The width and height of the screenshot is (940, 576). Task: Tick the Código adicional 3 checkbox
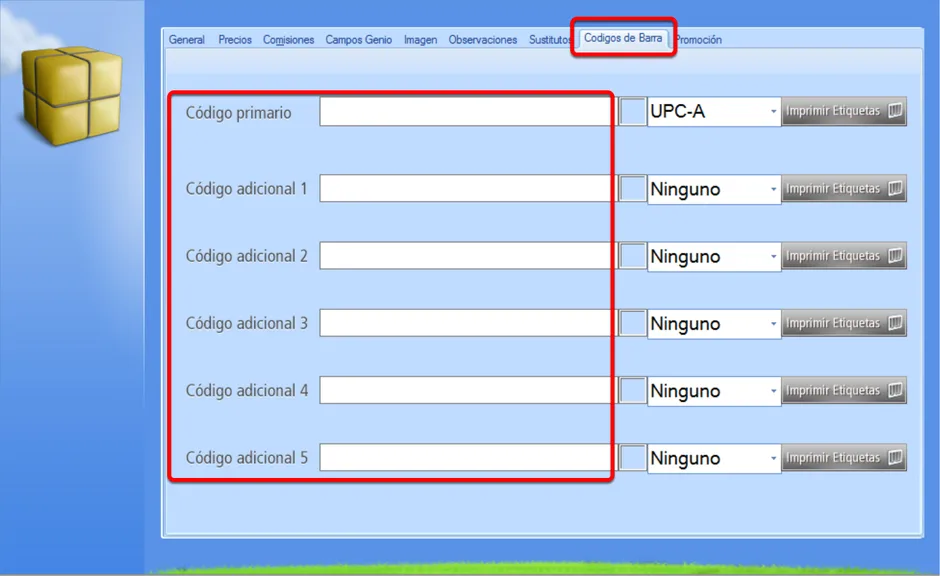[632, 323]
